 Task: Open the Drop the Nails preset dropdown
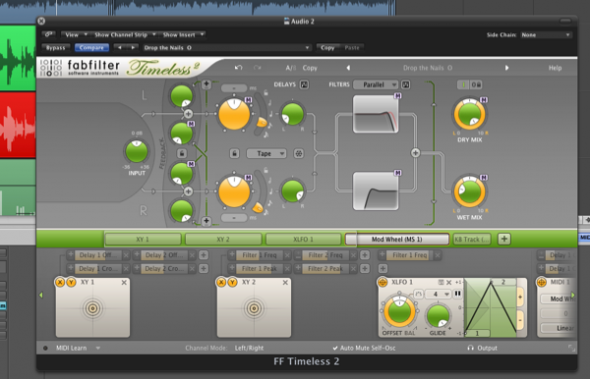[x=227, y=48]
